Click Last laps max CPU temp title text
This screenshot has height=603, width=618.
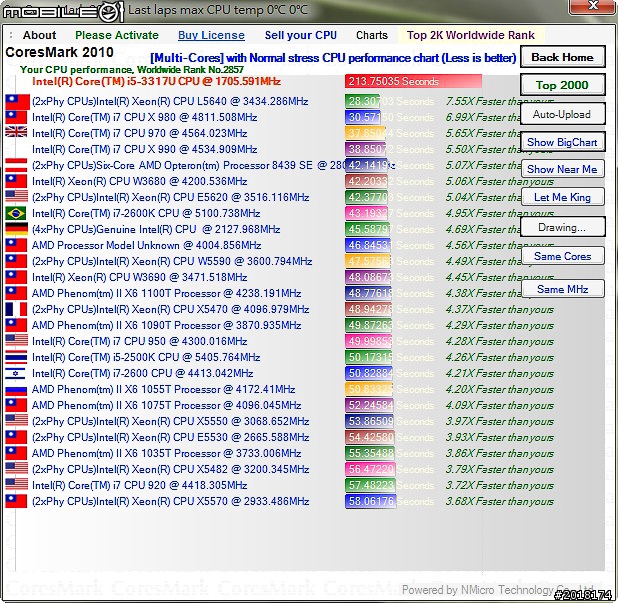[218, 9]
